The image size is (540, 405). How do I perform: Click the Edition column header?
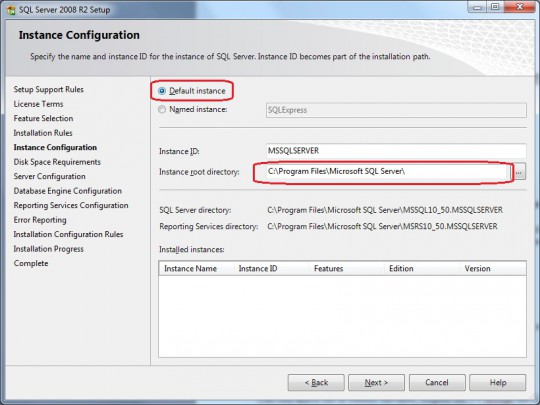422,269
